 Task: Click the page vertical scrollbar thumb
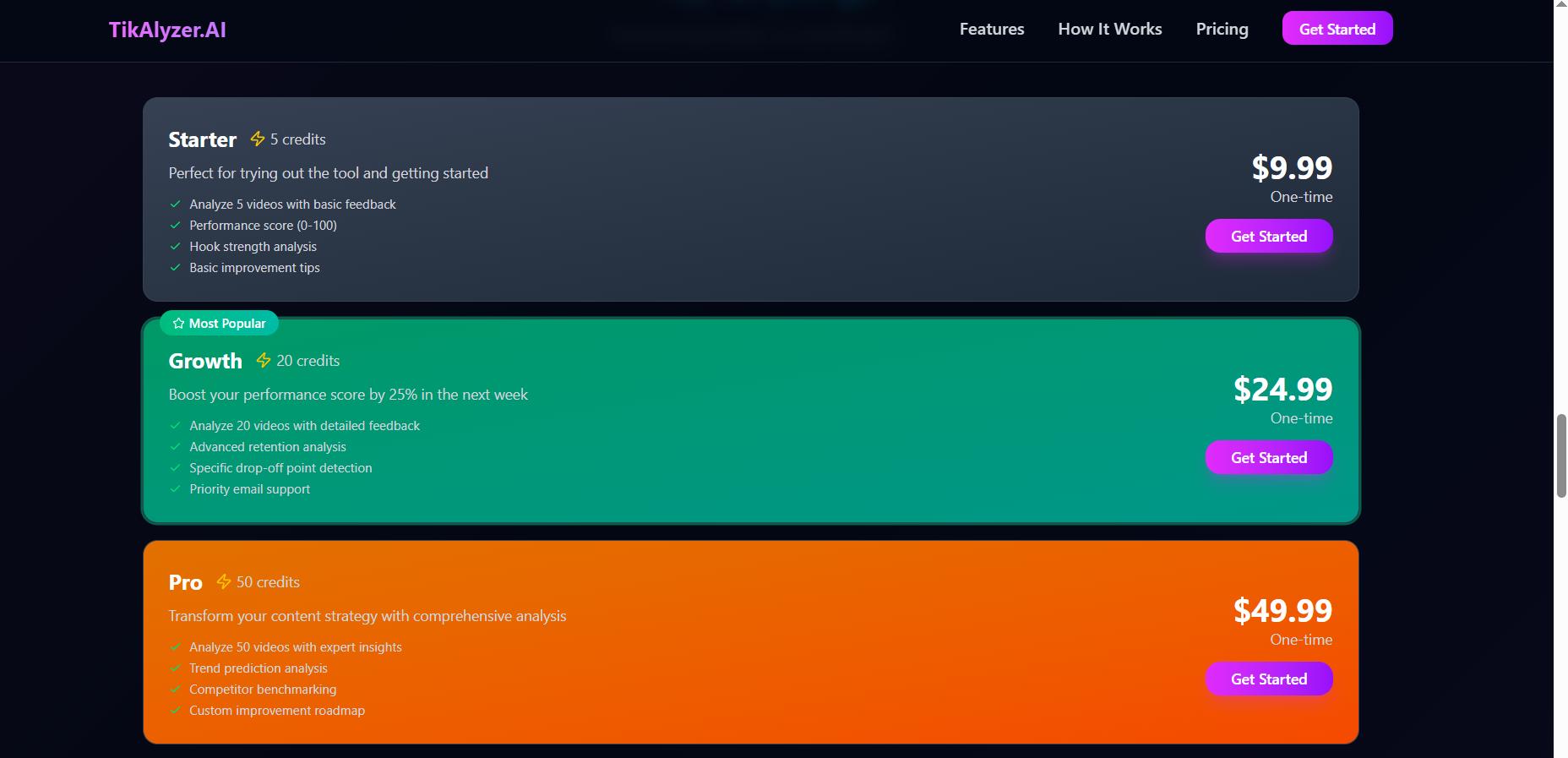click(1561, 455)
